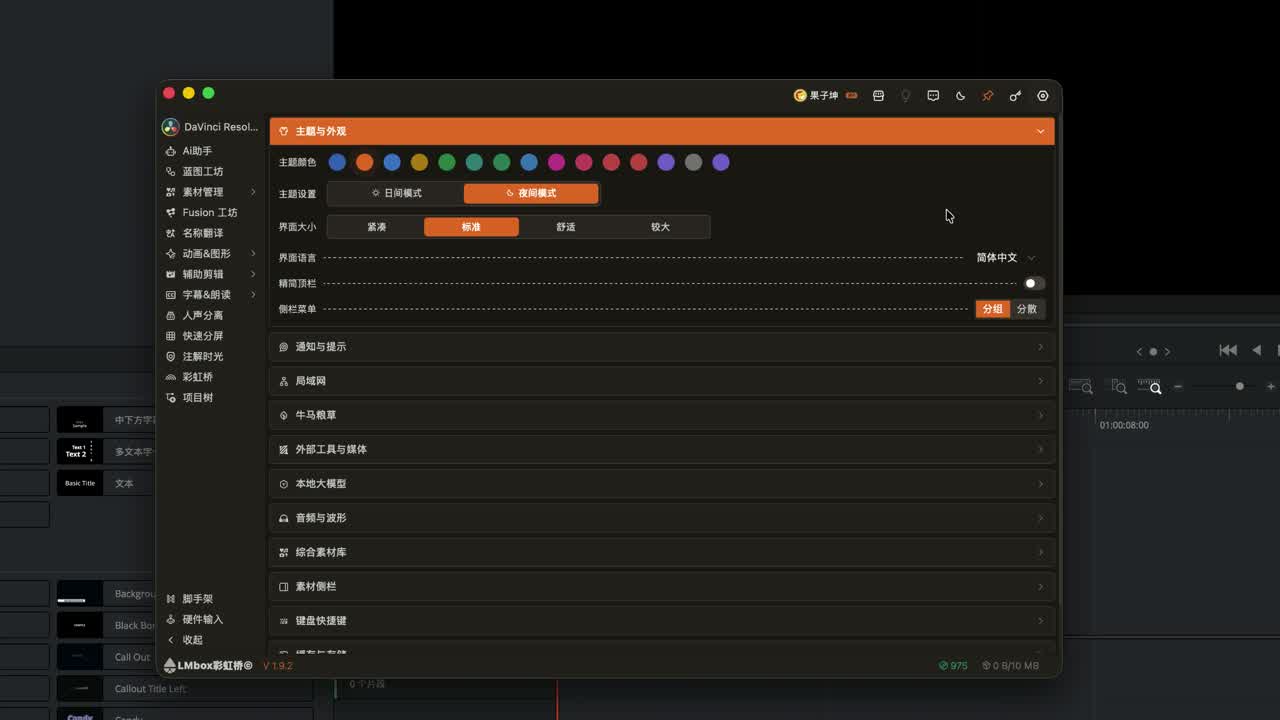Screen dimensions: 1280x720
Task: Click the key icon in the top bar
Action: click(1015, 96)
